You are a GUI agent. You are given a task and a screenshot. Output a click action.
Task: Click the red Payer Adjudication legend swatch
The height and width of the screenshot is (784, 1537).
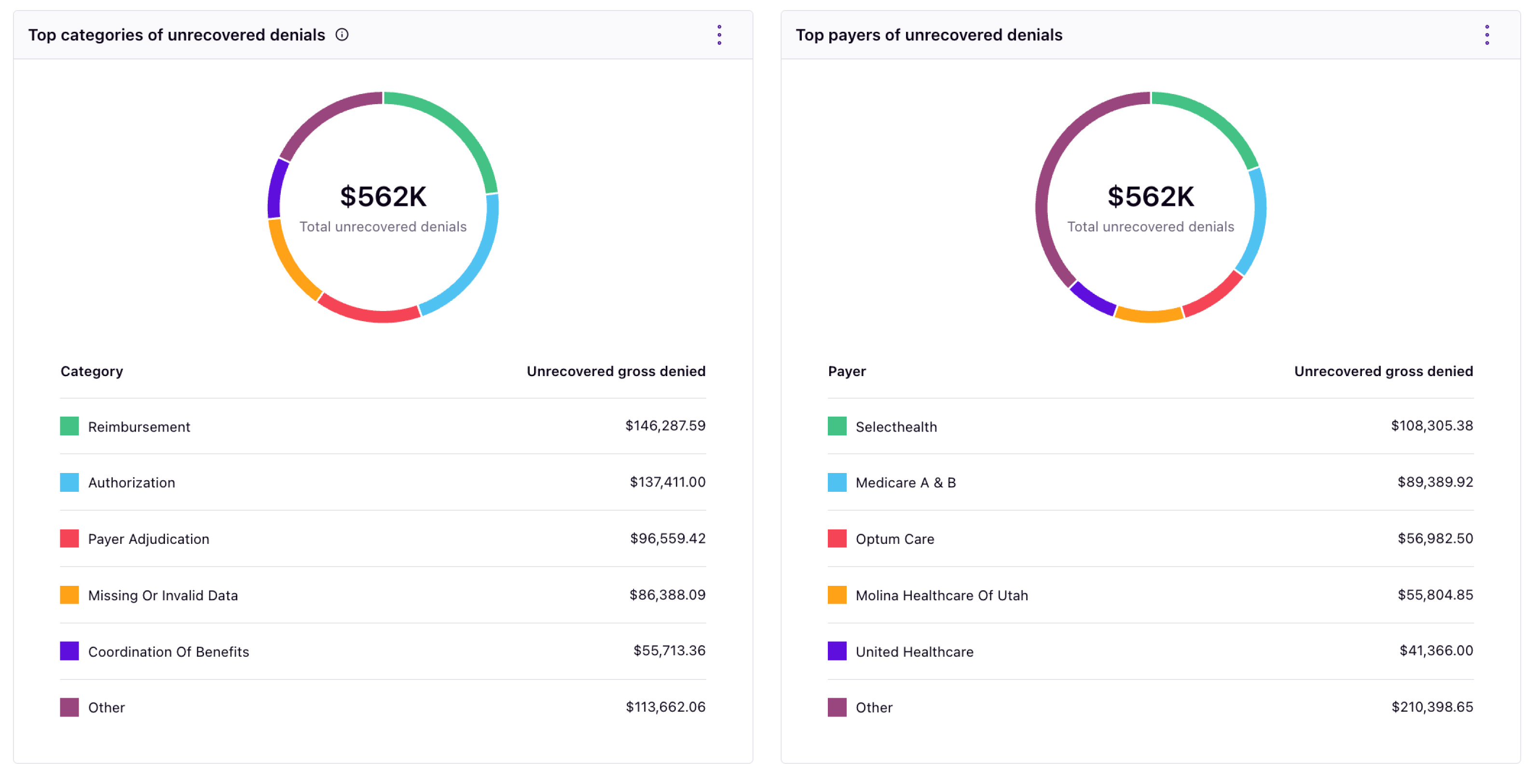[69, 539]
